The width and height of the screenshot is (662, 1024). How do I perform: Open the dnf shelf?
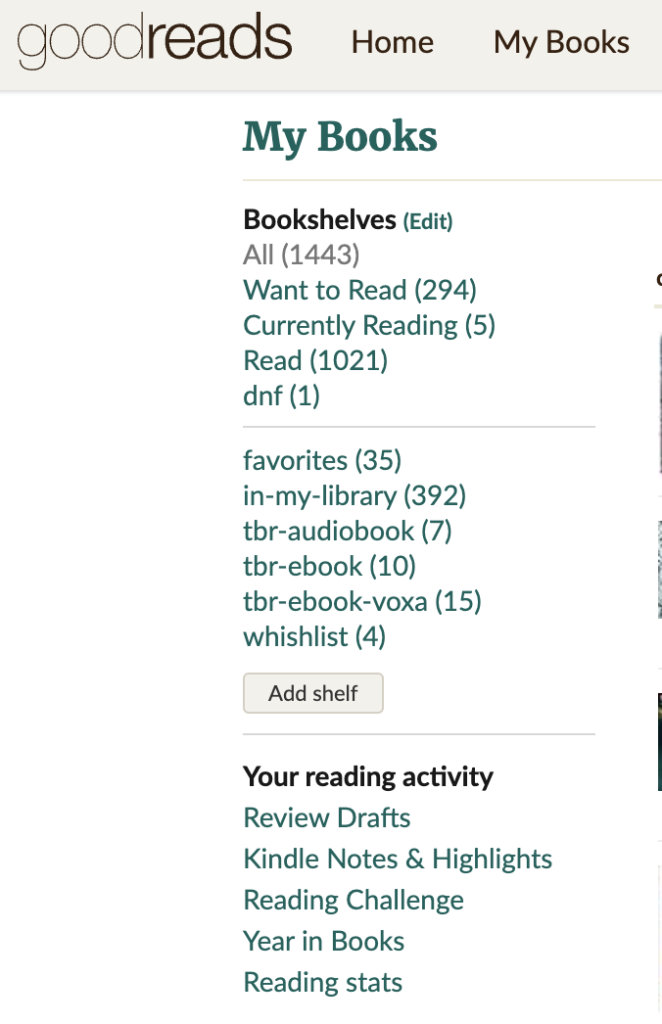point(281,396)
